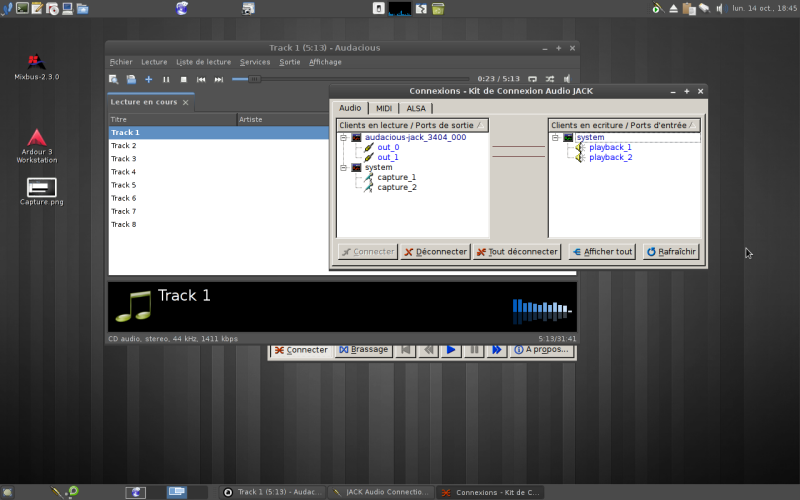Switch to Track 1 Audacious taskbar entry
Screen dimensions: 800x500
pyautogui.click(x=273, y=492)
